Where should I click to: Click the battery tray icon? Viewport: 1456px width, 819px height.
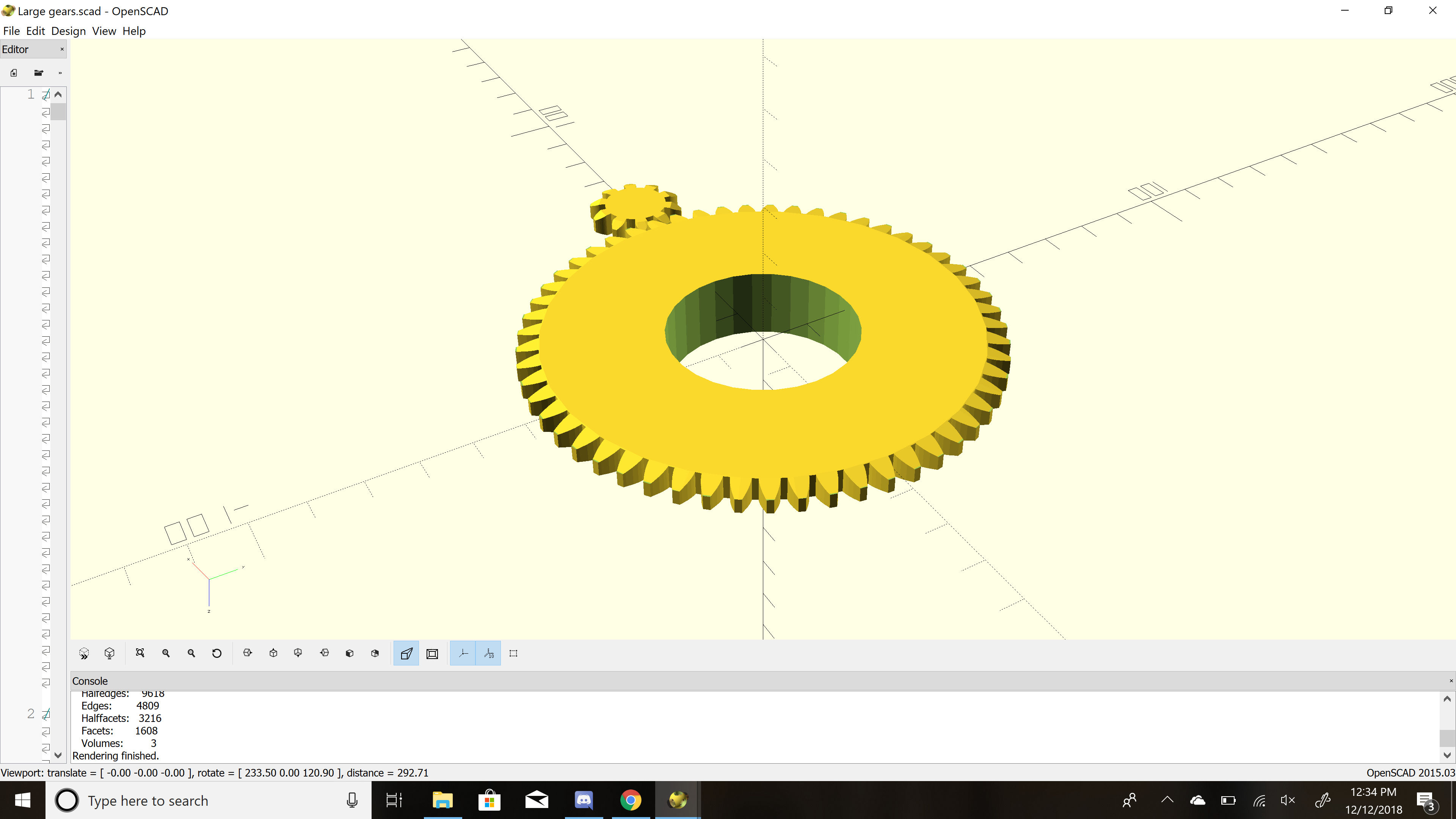(1228, 800)
